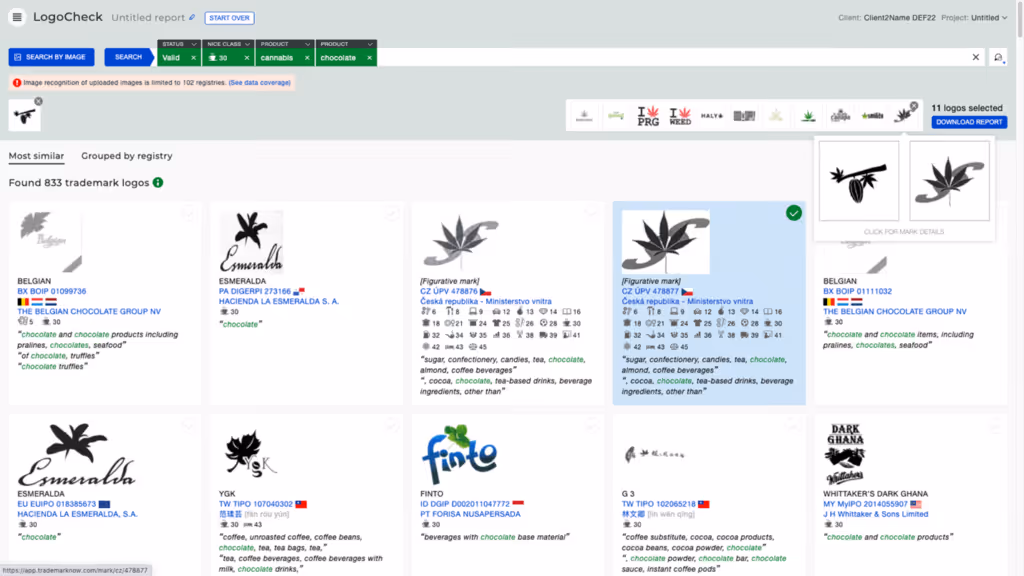Viewport: 1024px width, 576px height.
Task: Select the CZ ÚPV 478876 card checkbox
Action: click(592, 213)
